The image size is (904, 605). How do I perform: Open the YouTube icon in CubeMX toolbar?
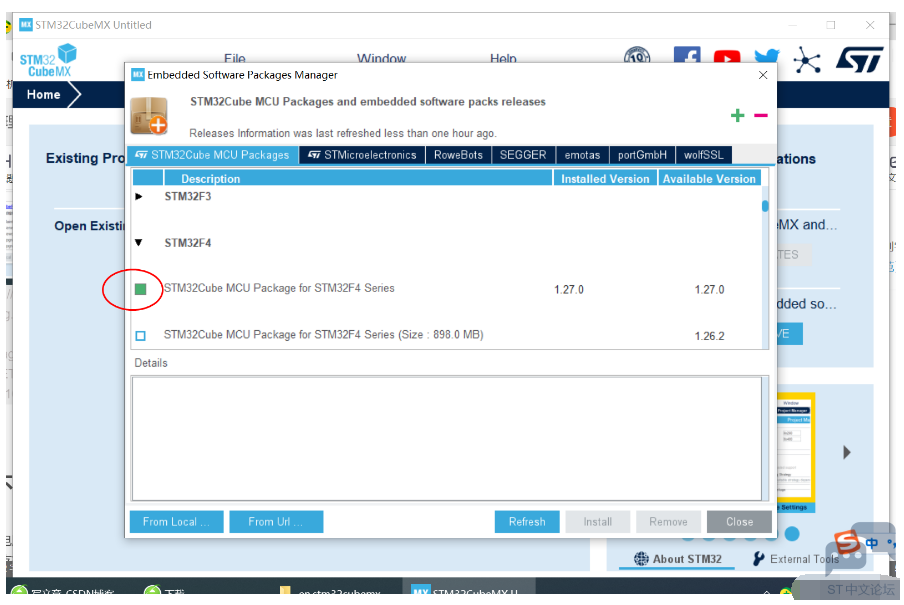pos(727,57)
